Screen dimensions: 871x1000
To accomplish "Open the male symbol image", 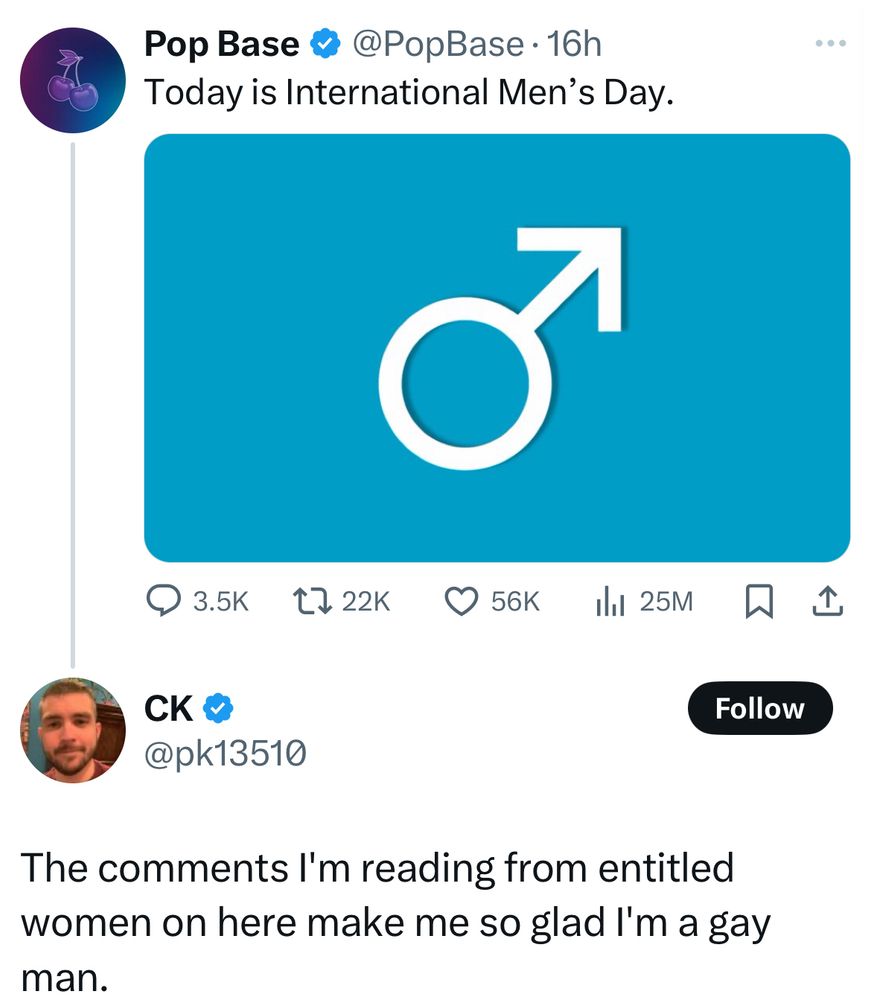I will pos(497,348).
